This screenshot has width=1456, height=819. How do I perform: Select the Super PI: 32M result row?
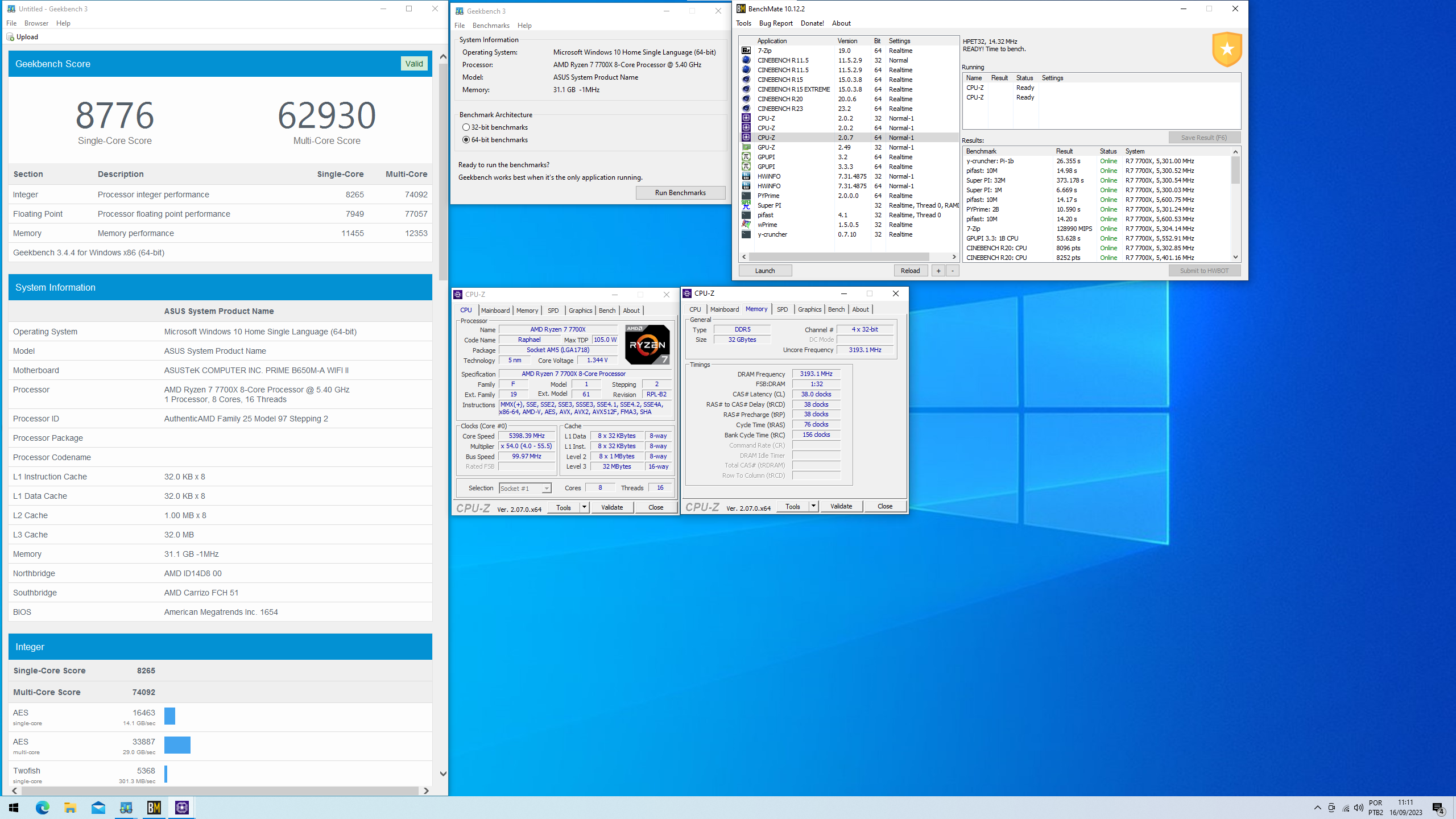[x=1097, y=180]
